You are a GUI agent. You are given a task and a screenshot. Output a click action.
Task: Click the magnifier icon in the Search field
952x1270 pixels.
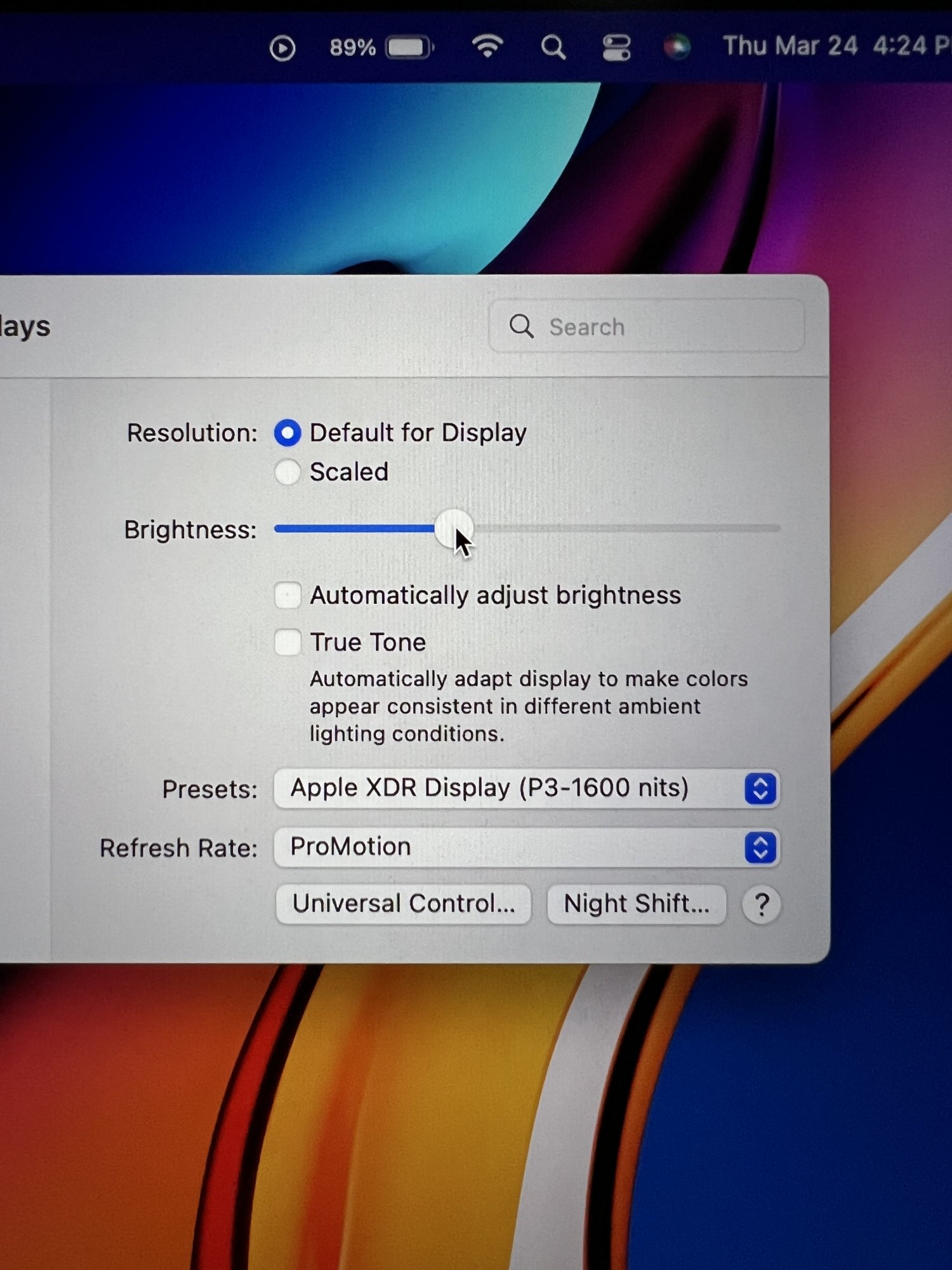click(521, 326)
